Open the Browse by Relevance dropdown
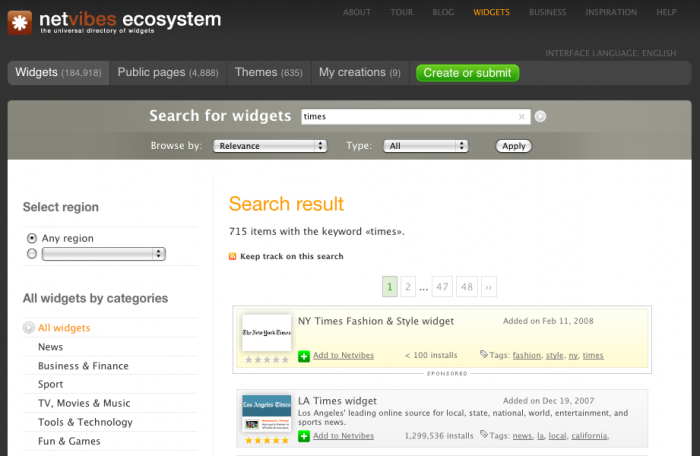Screen dimensions: 700x456 [x=270, y=146]
